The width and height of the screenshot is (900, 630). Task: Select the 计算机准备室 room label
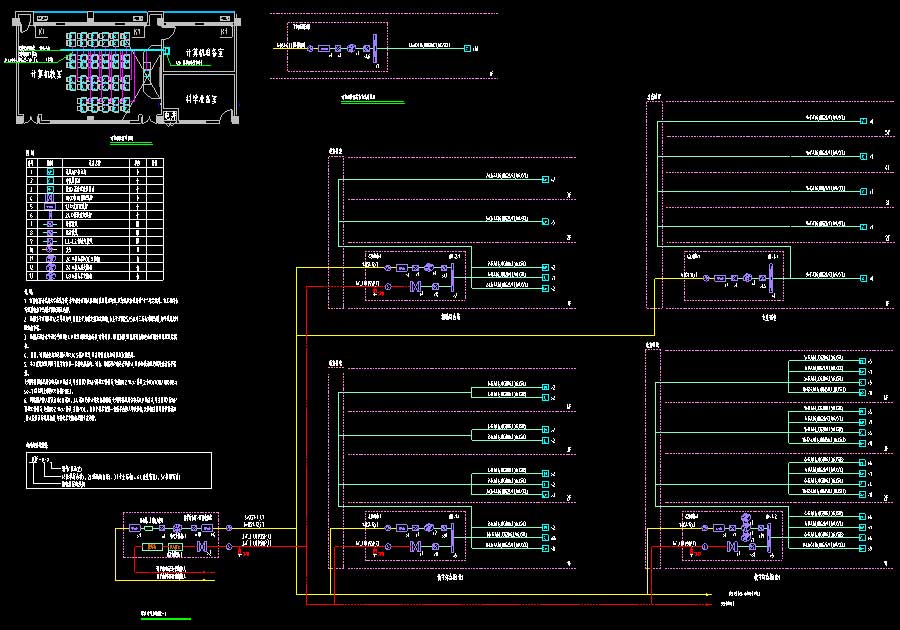point(204,53)
